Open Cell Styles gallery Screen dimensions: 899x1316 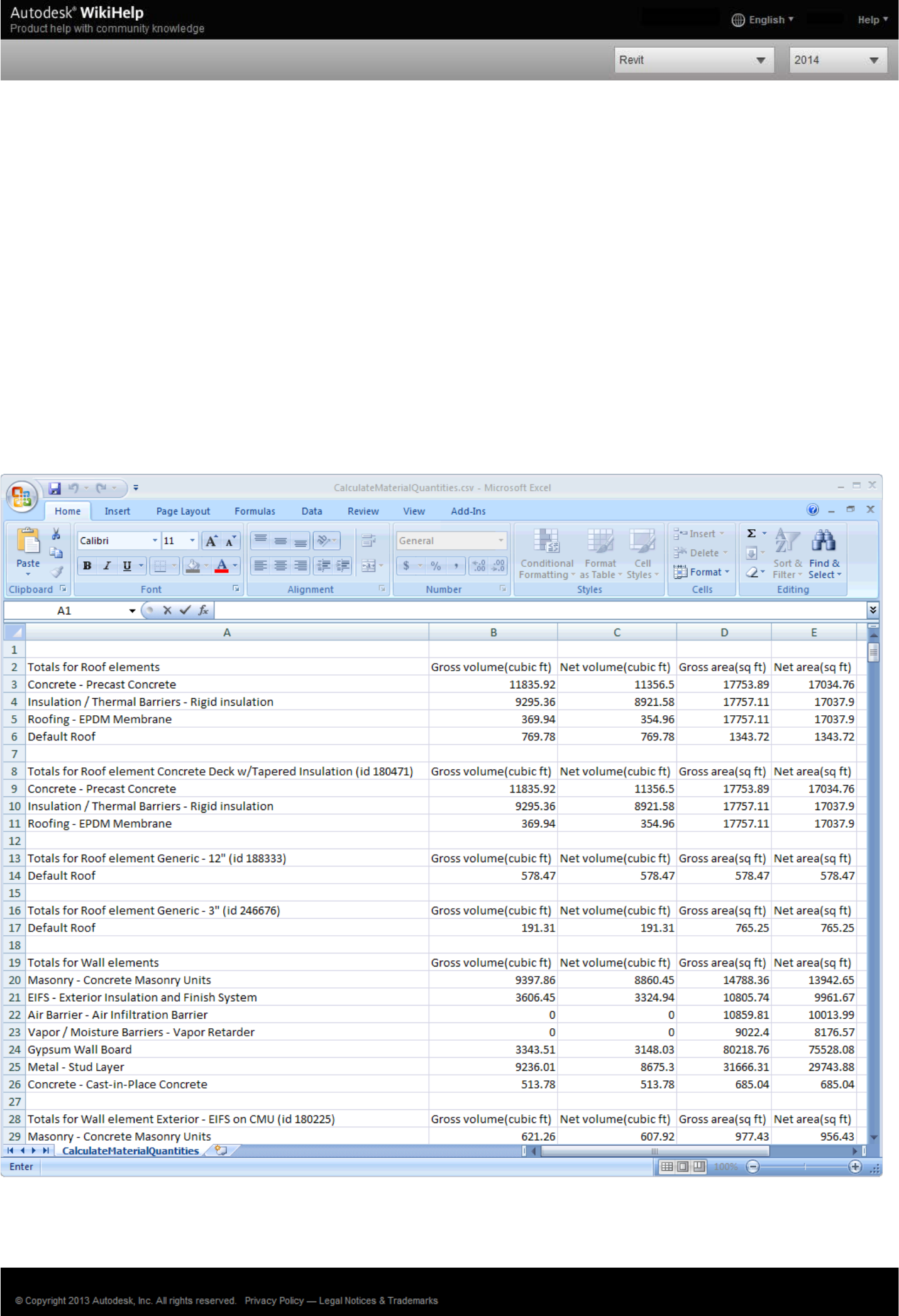643,554
